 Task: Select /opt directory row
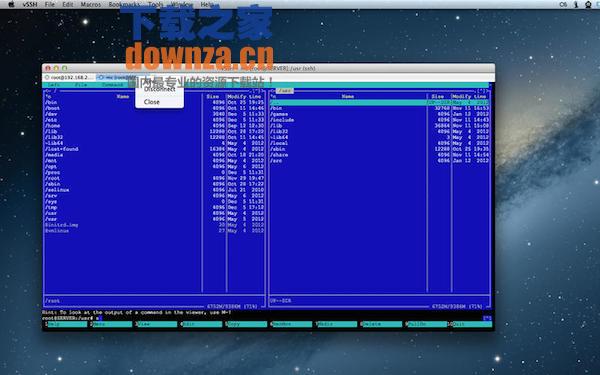click(154, 166)
